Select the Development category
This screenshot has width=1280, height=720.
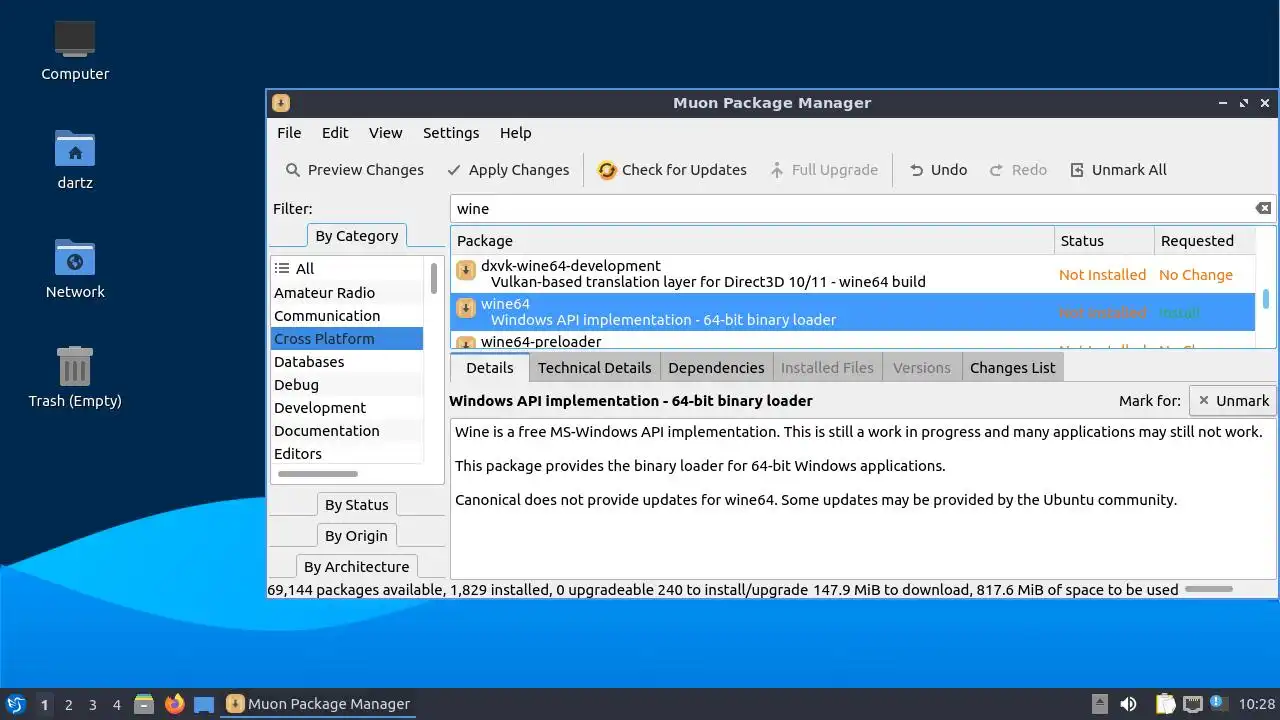click(x=347, y=408)
